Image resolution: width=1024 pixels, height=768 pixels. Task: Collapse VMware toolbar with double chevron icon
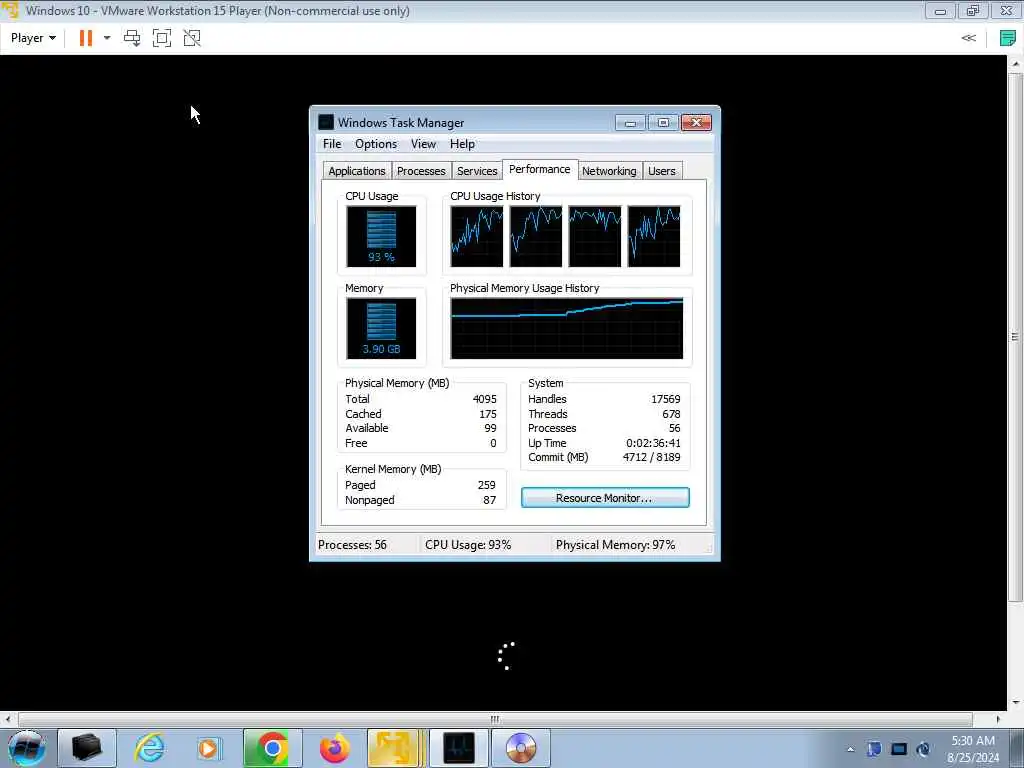968,38
